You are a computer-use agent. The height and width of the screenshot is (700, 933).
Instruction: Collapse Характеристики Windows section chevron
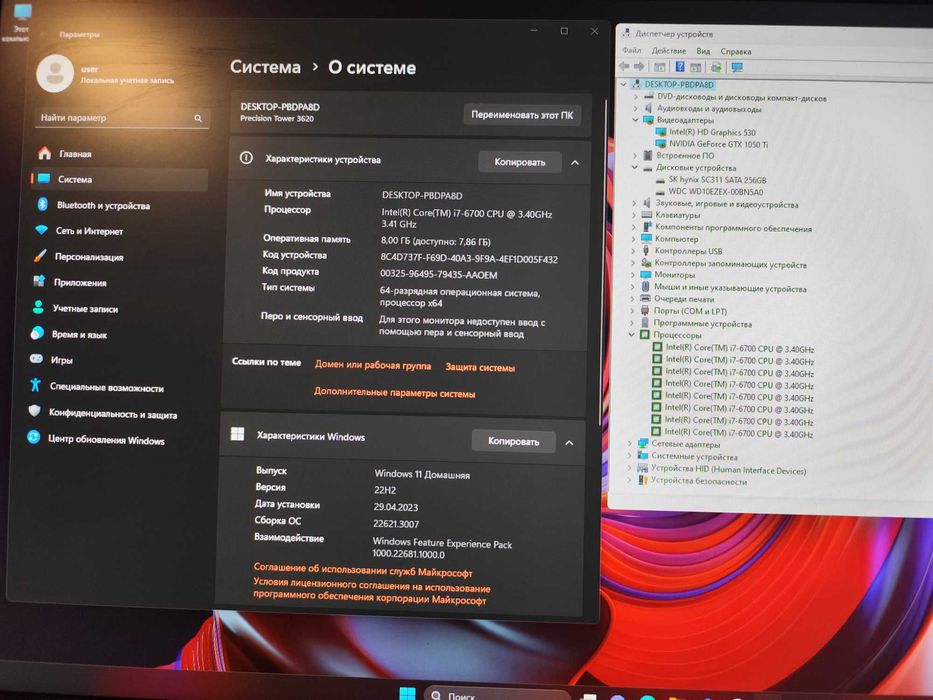click(569, 443)
